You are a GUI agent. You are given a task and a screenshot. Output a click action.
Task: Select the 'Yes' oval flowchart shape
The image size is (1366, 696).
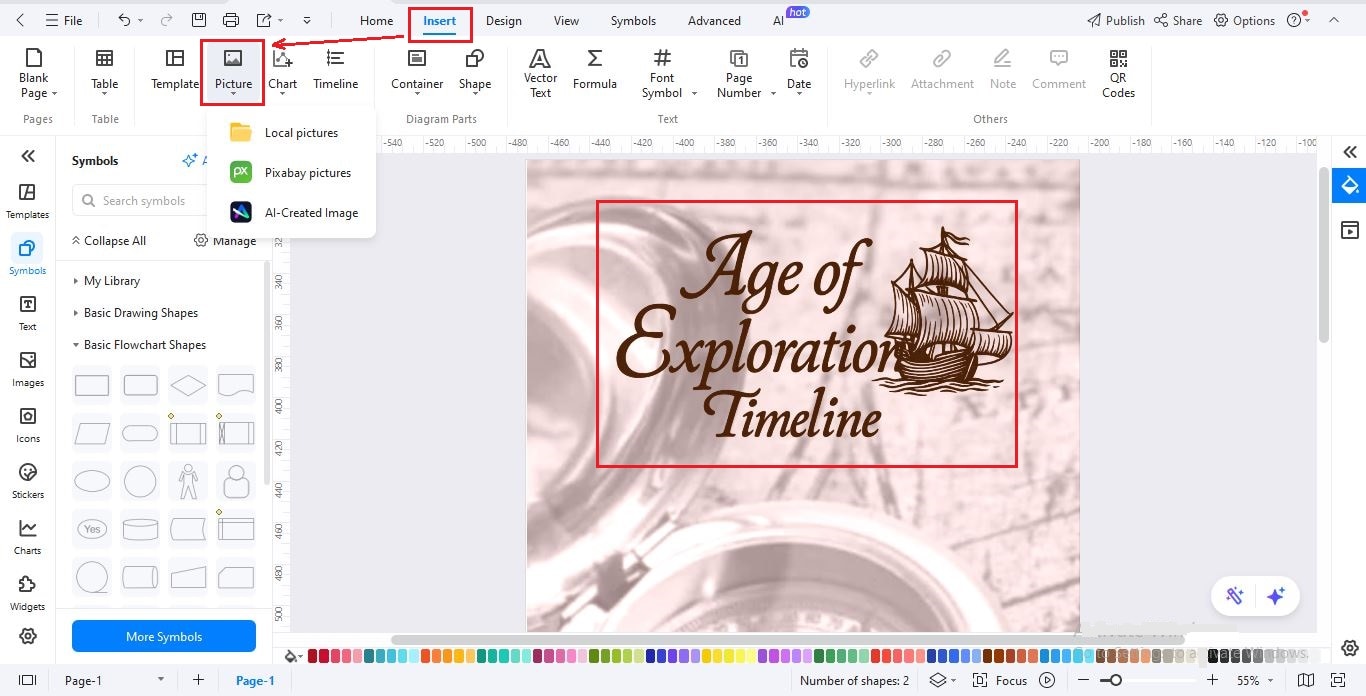tap(93, 529)
